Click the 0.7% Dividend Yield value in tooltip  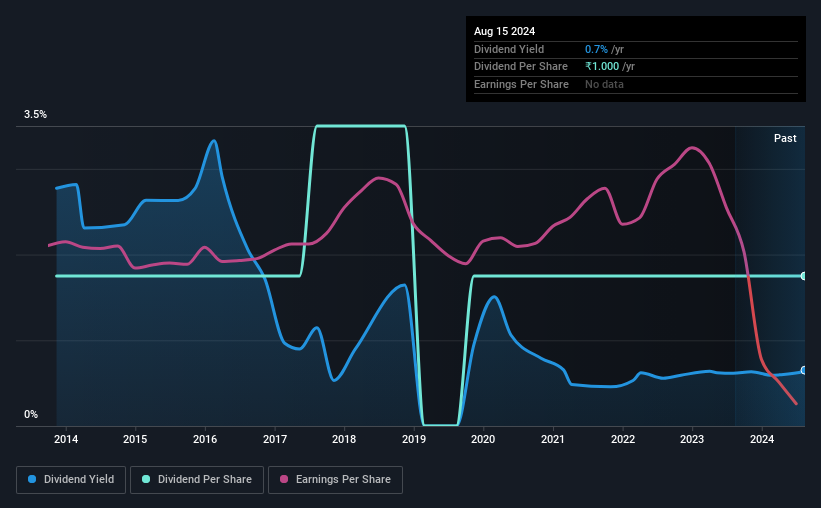point(596,49)
